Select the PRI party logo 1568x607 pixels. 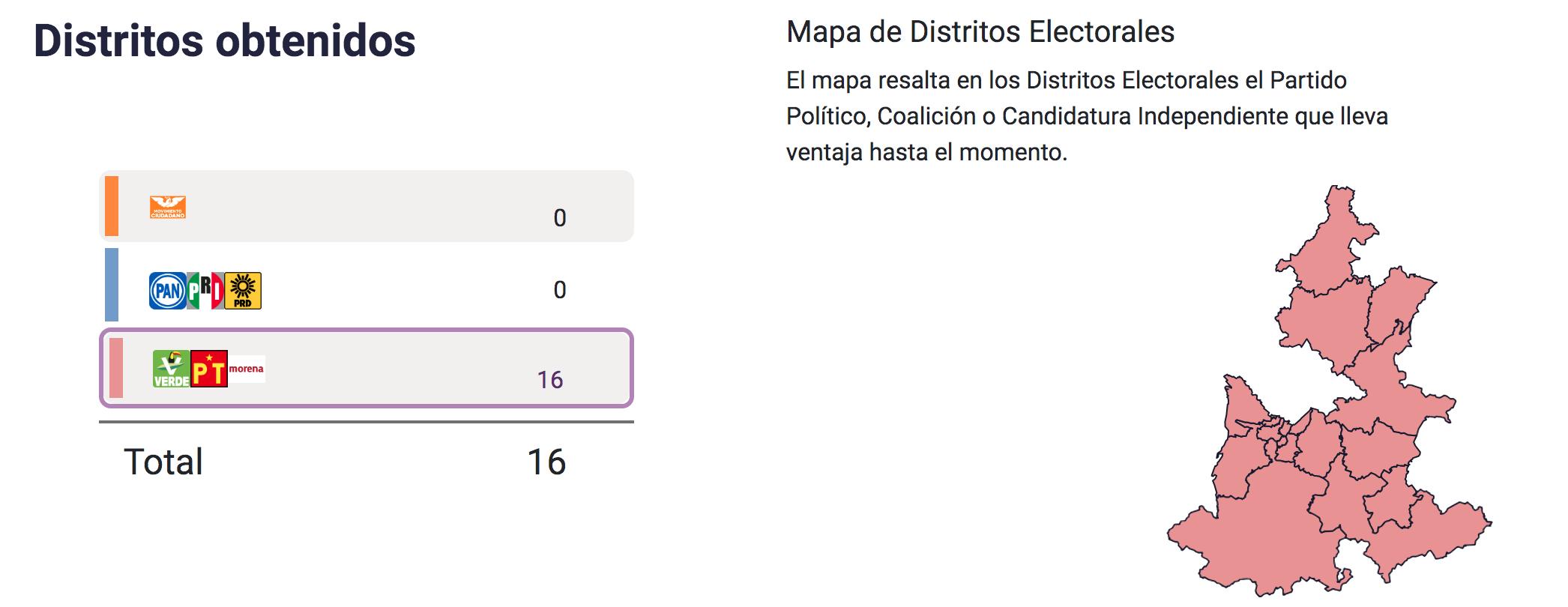205,291
